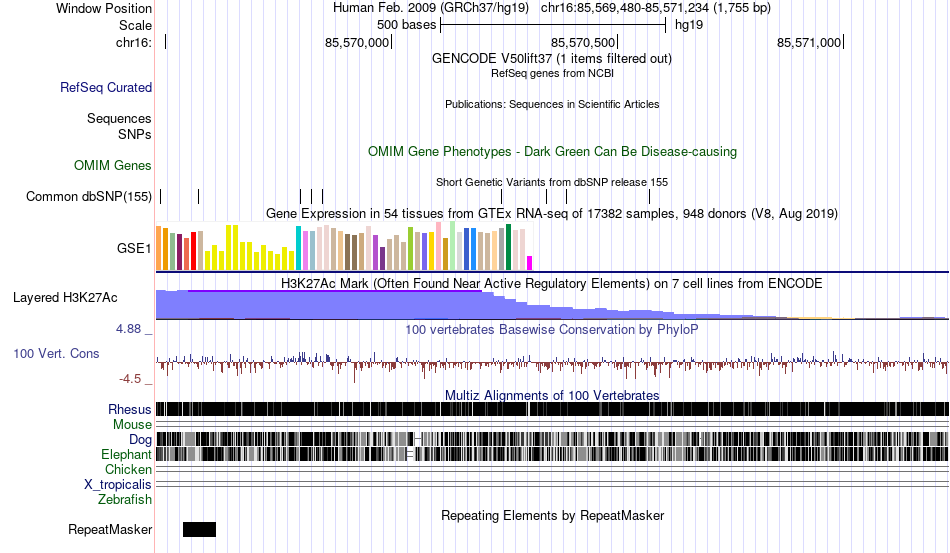Click the 85,570,000 ruler coordinate
The width and height of the screenshot is (950, 553).
click(357, 42)
